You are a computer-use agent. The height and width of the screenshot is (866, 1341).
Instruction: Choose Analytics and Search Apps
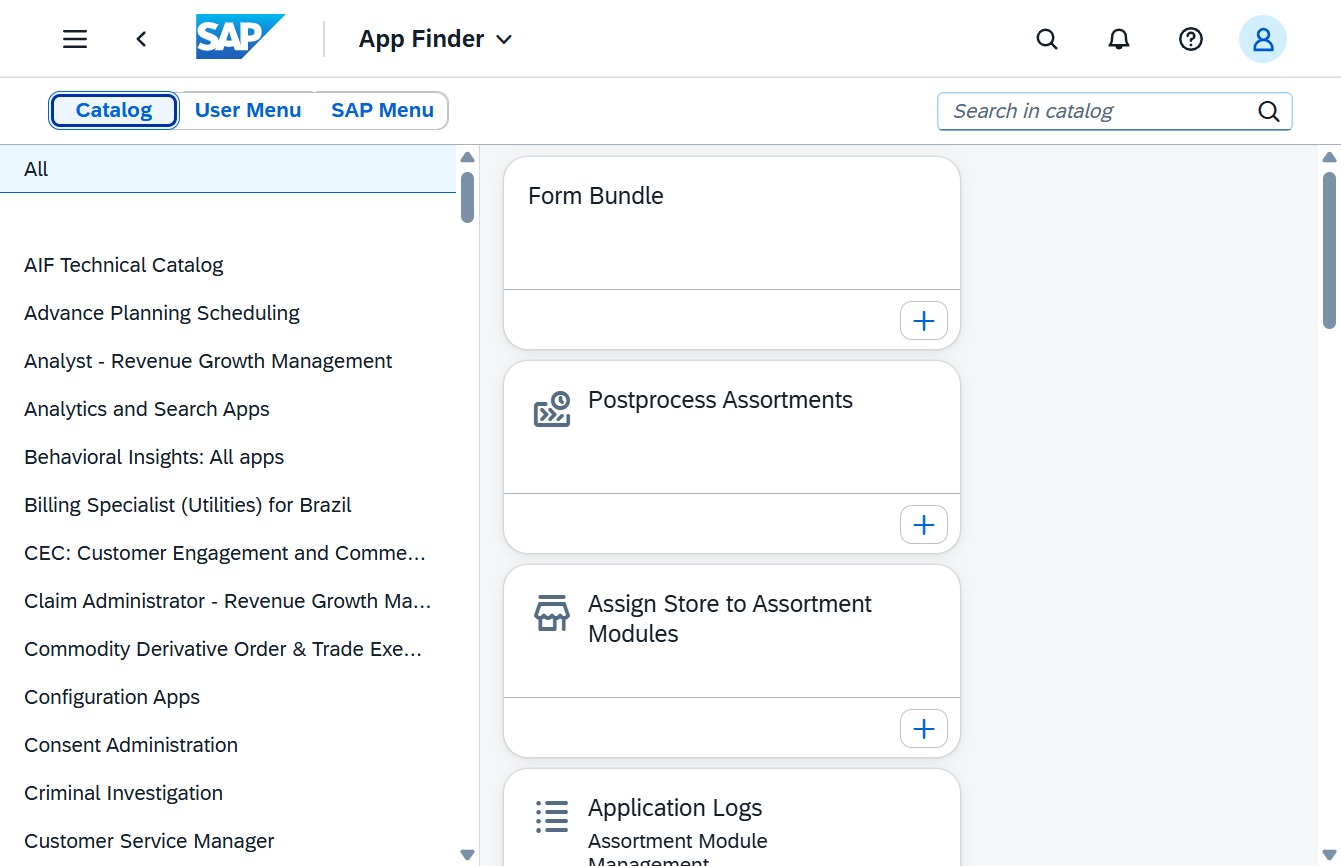click(x=228, y=409)
